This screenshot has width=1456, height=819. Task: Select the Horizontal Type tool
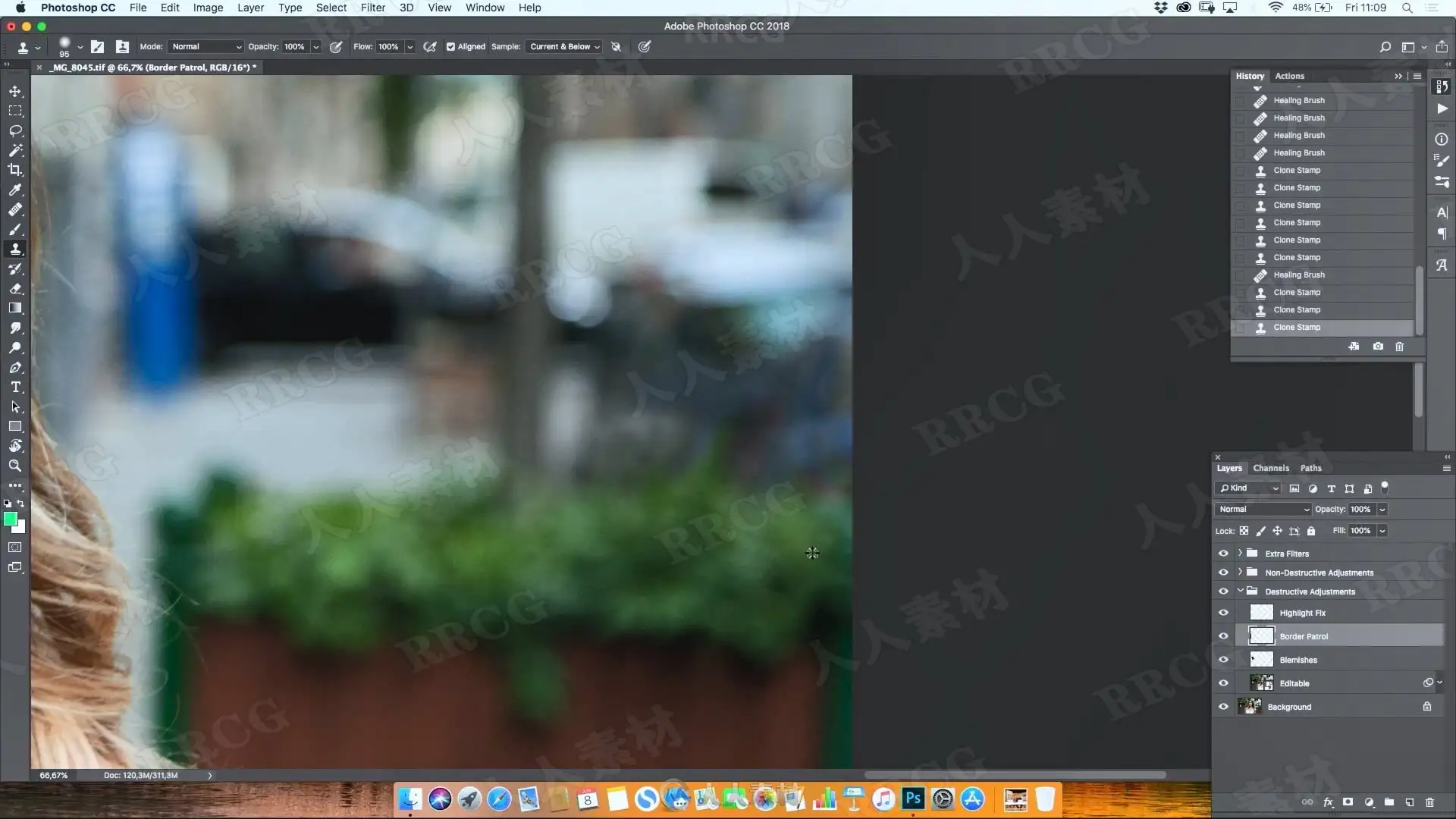[x=15, y=388]
